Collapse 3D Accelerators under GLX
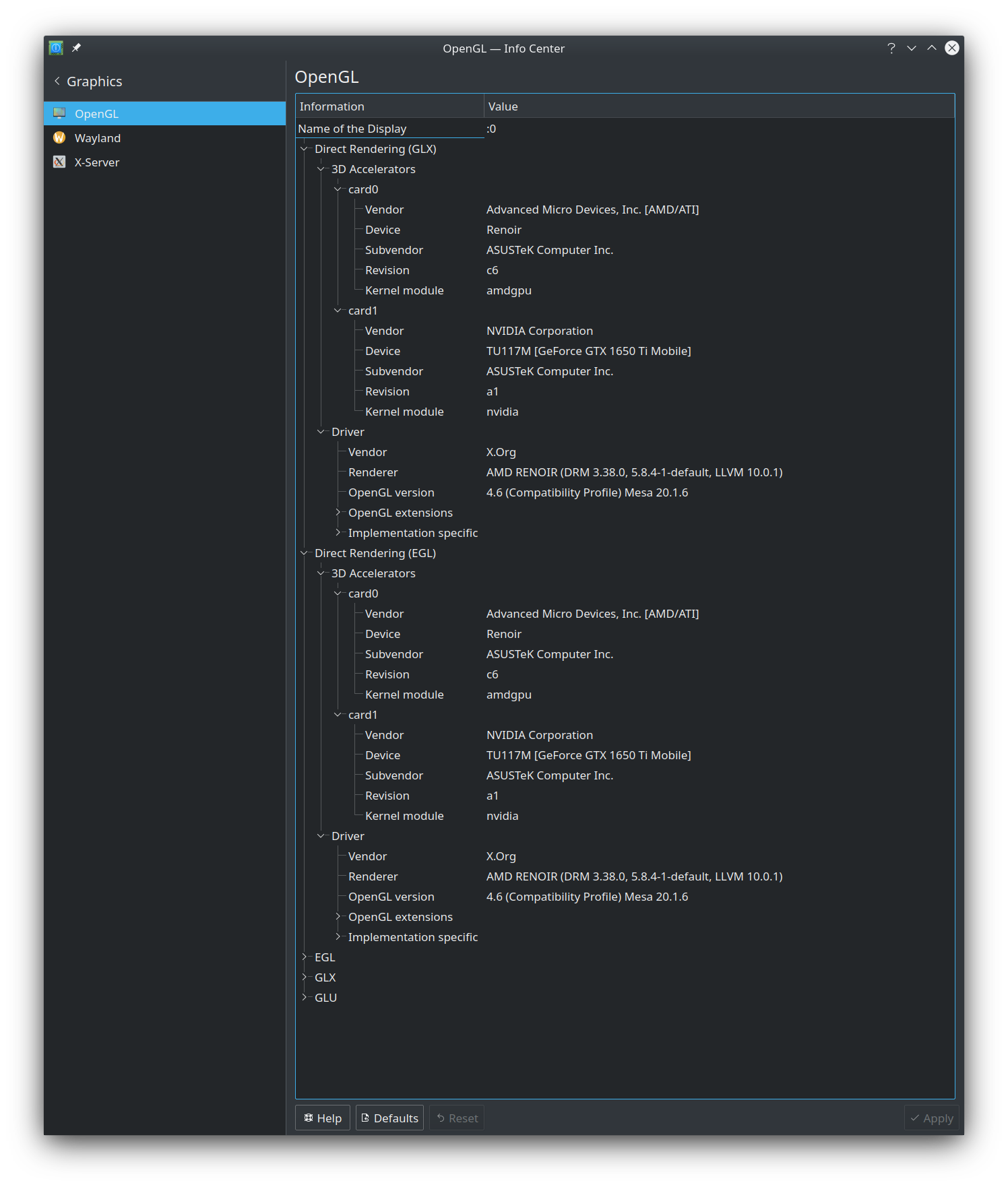 pyautogui.click(x=321, y=169)
